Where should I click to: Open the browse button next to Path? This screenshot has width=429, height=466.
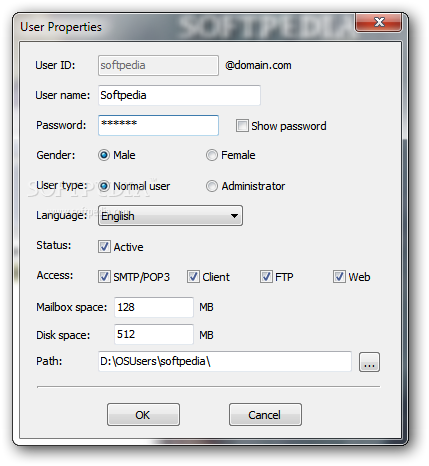point(369,362)
